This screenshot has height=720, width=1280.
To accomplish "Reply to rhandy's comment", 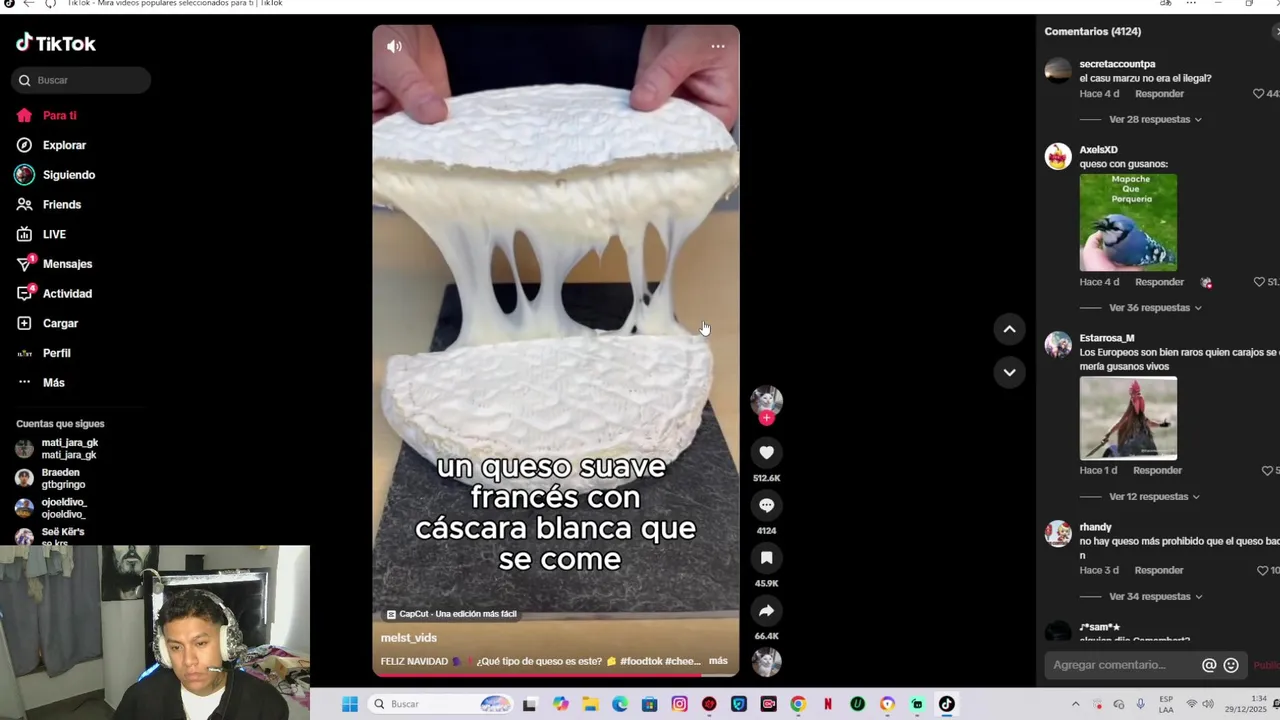I will coord(1159,570).
